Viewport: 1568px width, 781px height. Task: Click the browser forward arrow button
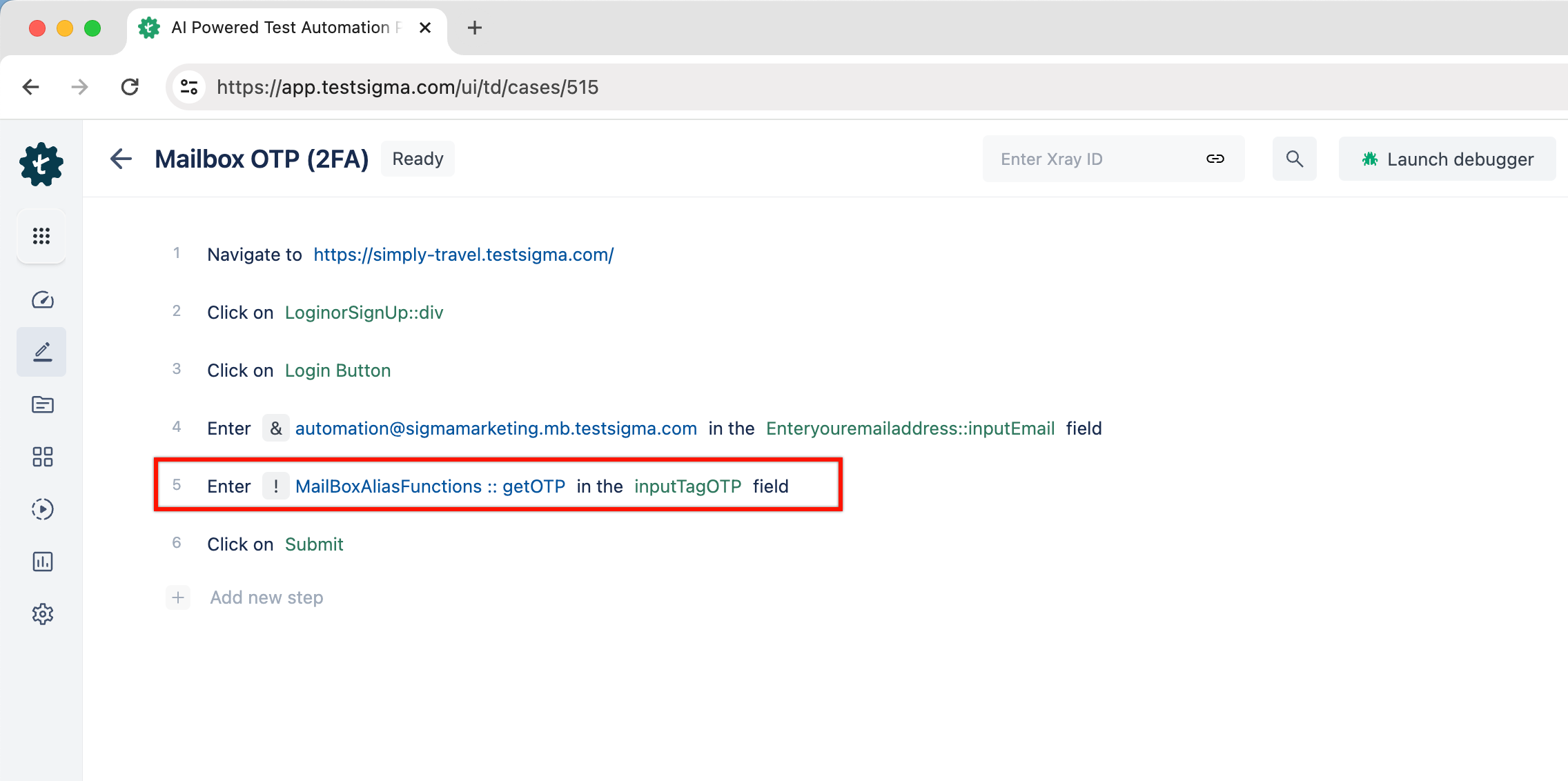coord(80,87)
